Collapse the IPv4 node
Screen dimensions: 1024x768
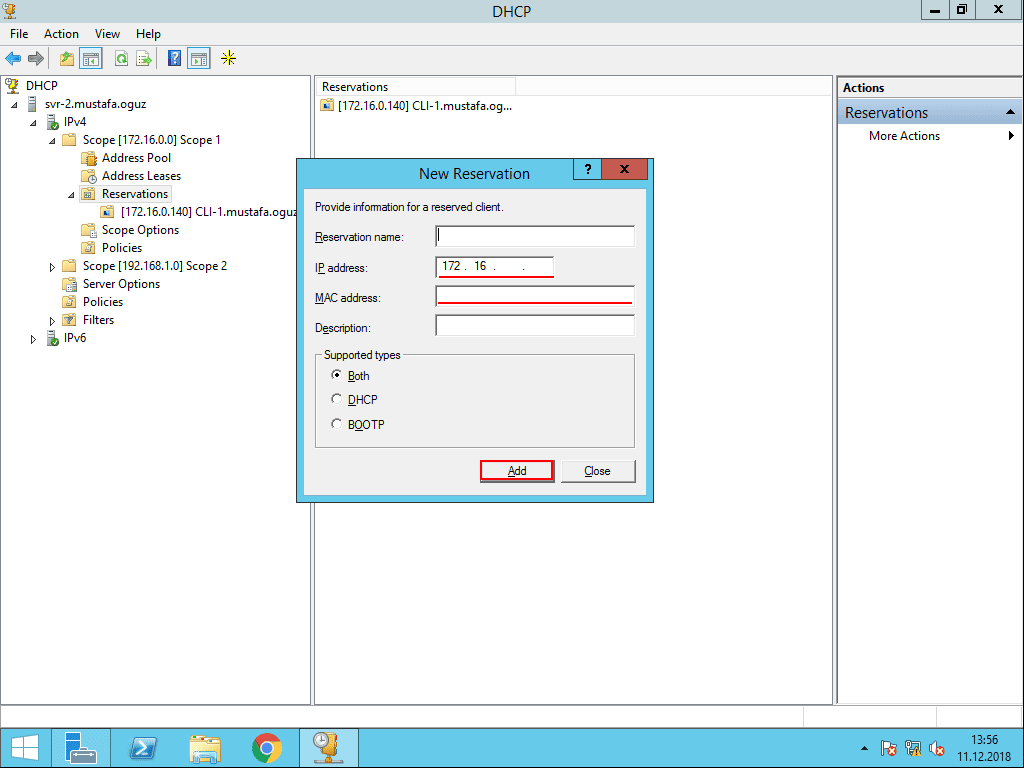33,123
